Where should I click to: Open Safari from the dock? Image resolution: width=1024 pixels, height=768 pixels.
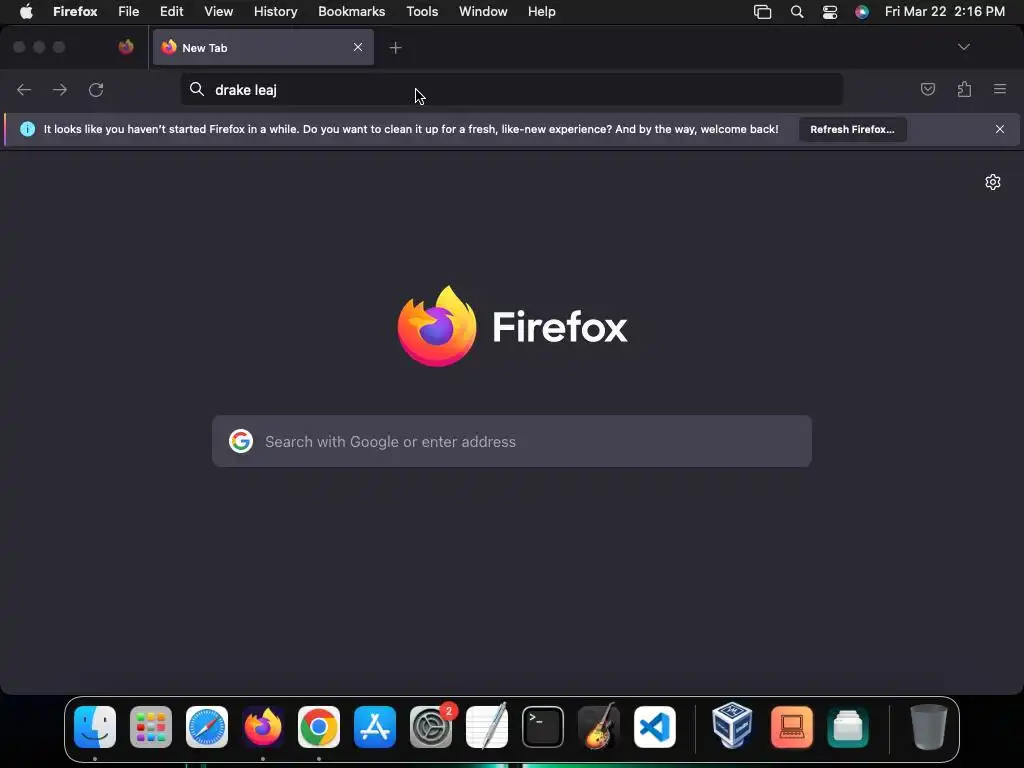tap(207, 727)
